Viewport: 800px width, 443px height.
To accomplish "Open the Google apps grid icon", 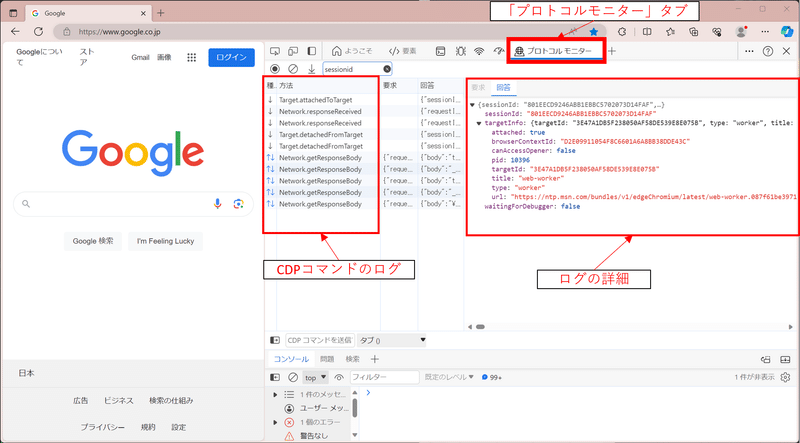I will (192, 58).
